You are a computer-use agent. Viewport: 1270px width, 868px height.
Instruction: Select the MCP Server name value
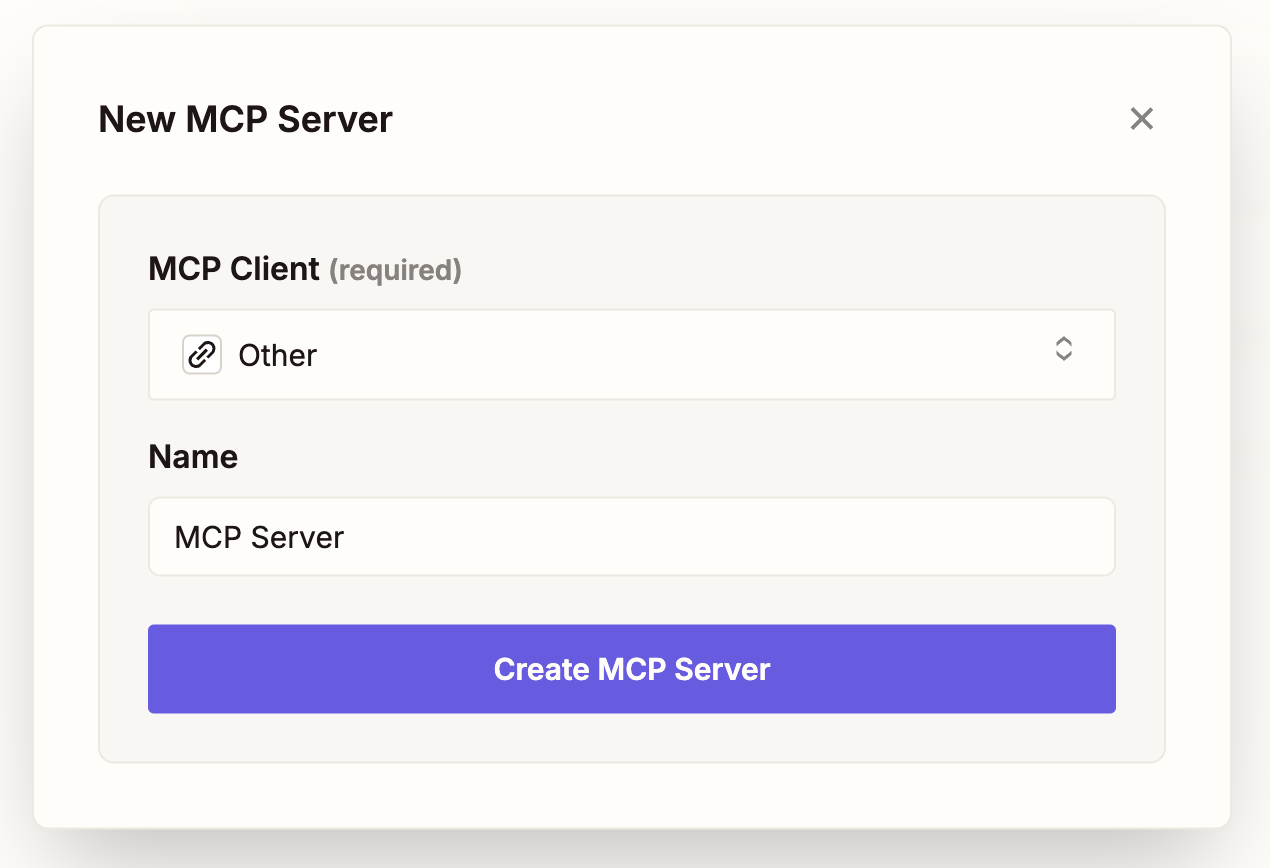(x=258, y=536)
